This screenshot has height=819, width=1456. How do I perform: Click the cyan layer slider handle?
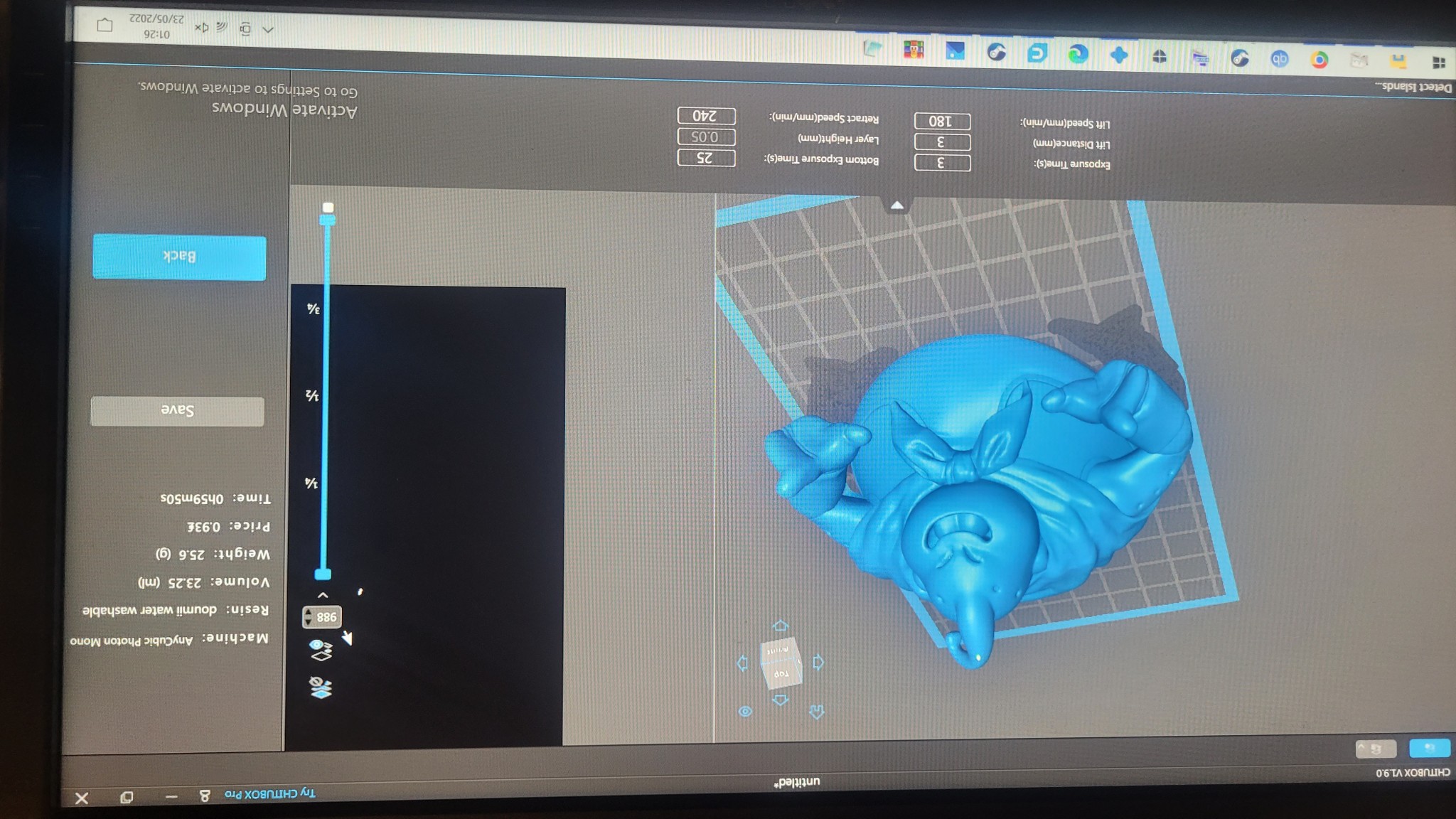pos(323,574)
